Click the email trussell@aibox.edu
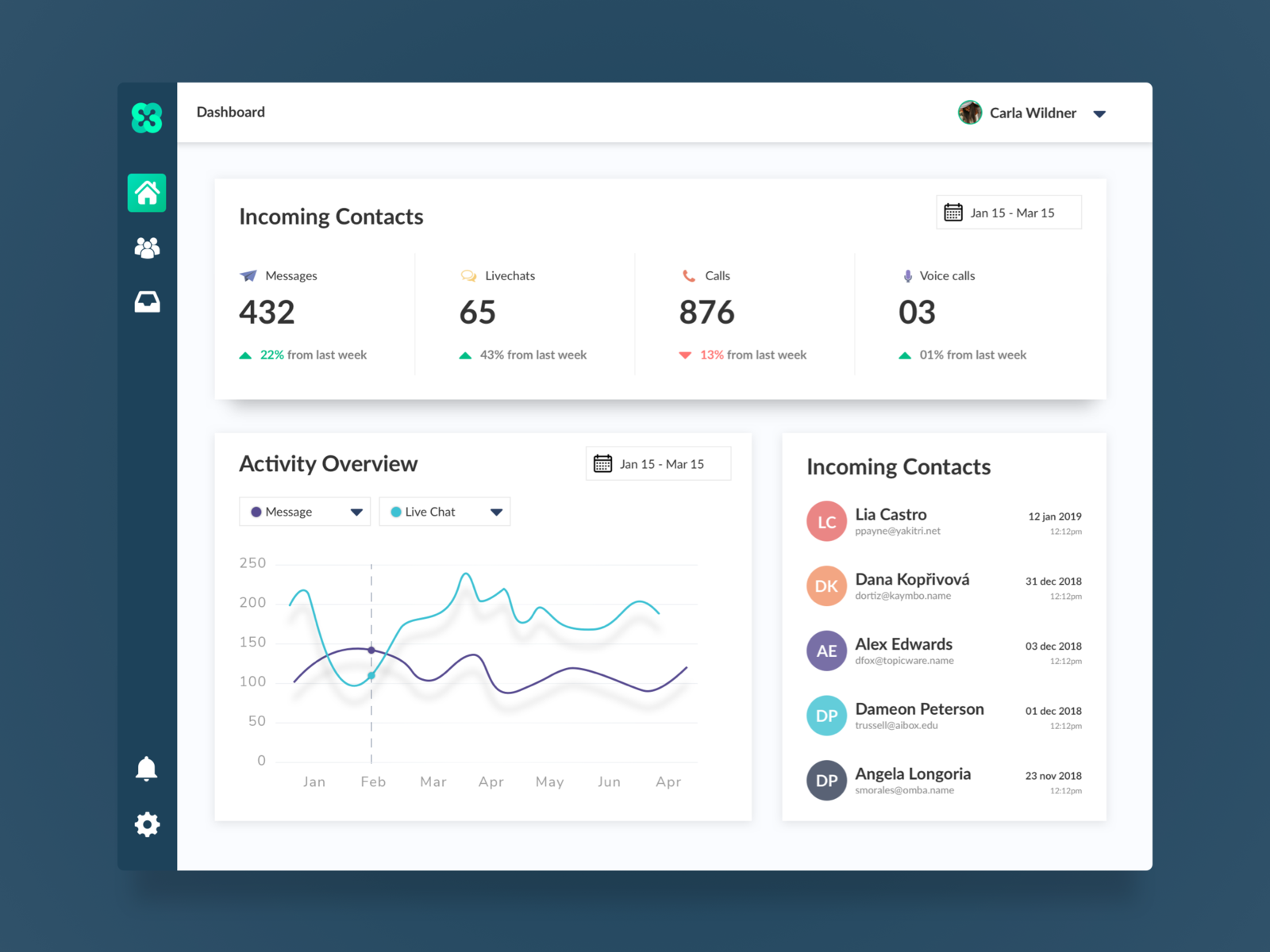The image size is (1270, 952). coord(897,726)
